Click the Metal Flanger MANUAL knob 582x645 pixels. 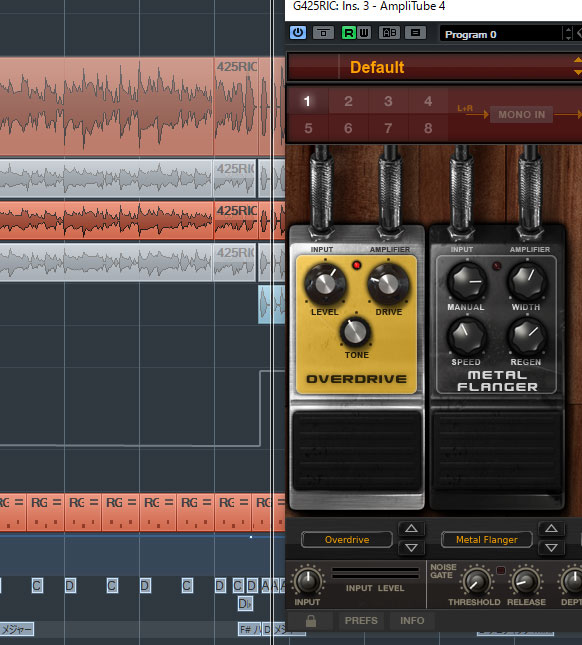tap(467, 281)
